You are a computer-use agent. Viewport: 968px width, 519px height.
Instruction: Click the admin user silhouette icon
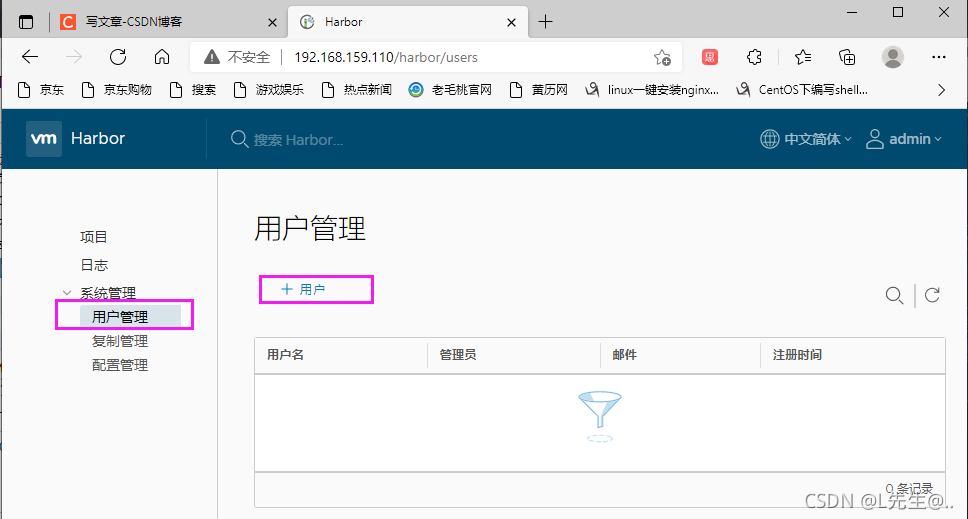pos(874,139)
